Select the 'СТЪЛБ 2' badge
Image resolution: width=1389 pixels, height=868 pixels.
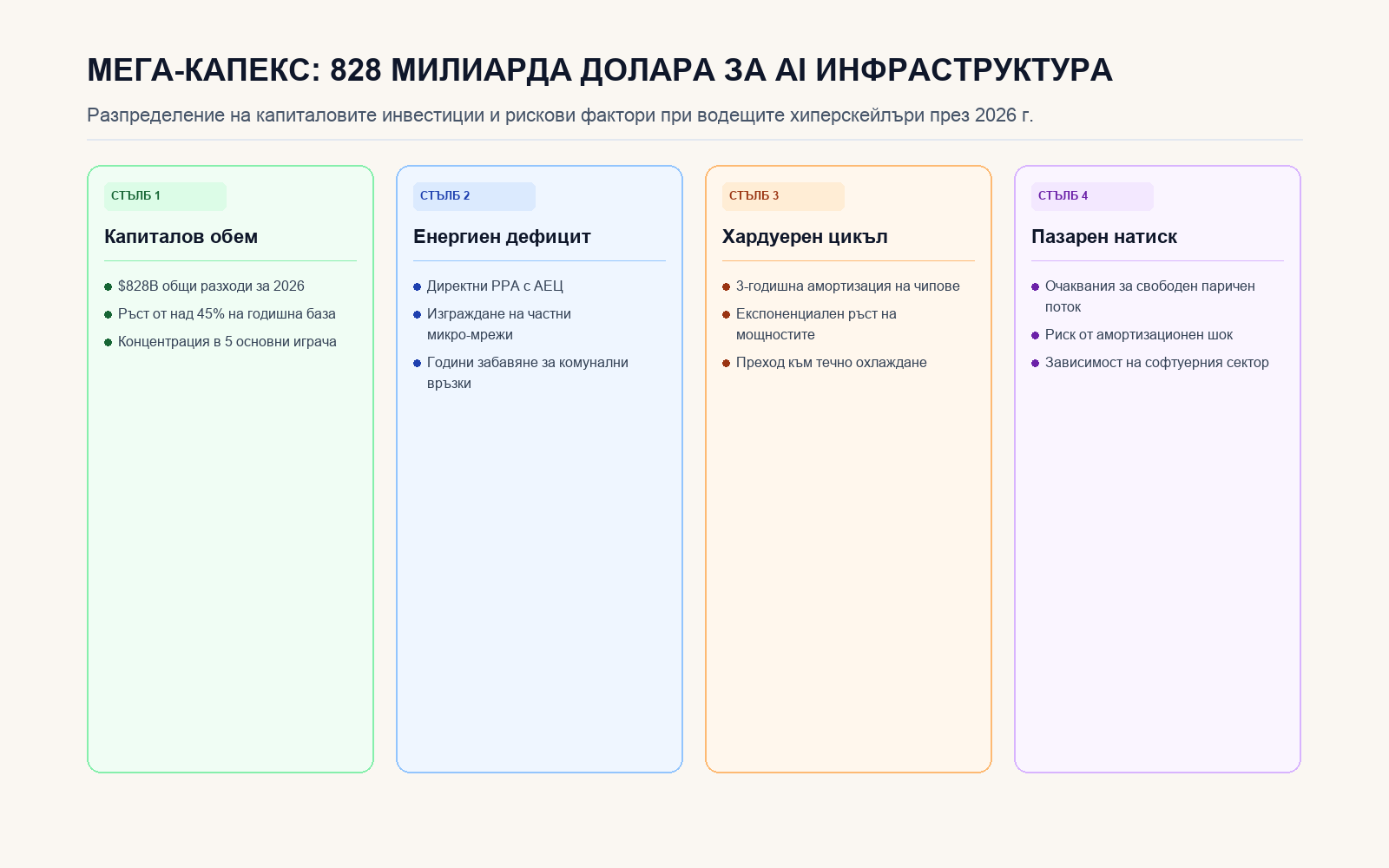[x=474, y=196]
